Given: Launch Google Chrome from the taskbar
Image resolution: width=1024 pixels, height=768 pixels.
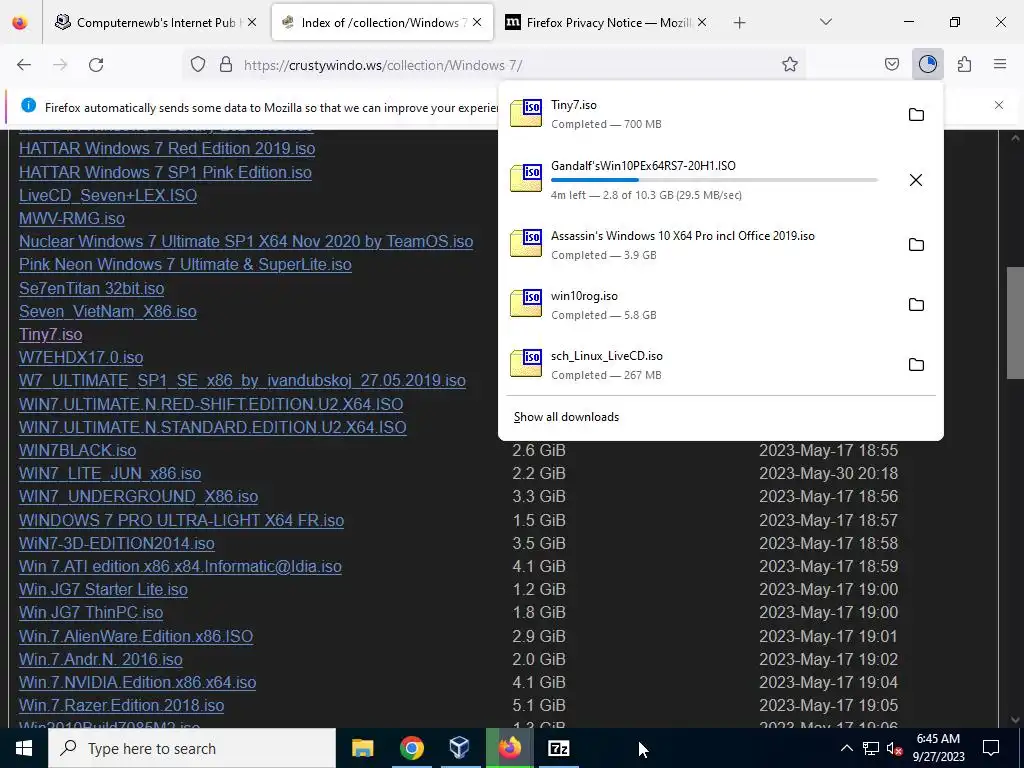Looking at the screenshot, I should coord(411,748).
